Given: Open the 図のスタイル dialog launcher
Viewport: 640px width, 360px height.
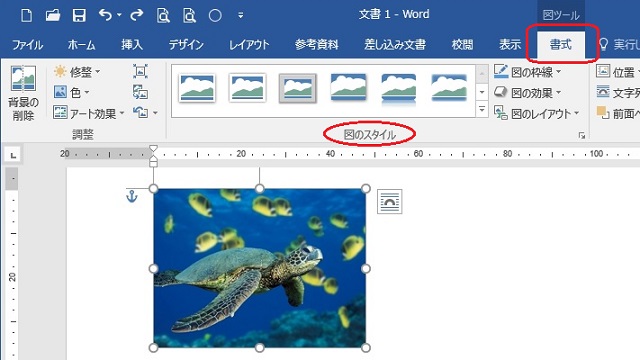Looking at the screenshot, I should coord(582,136).
